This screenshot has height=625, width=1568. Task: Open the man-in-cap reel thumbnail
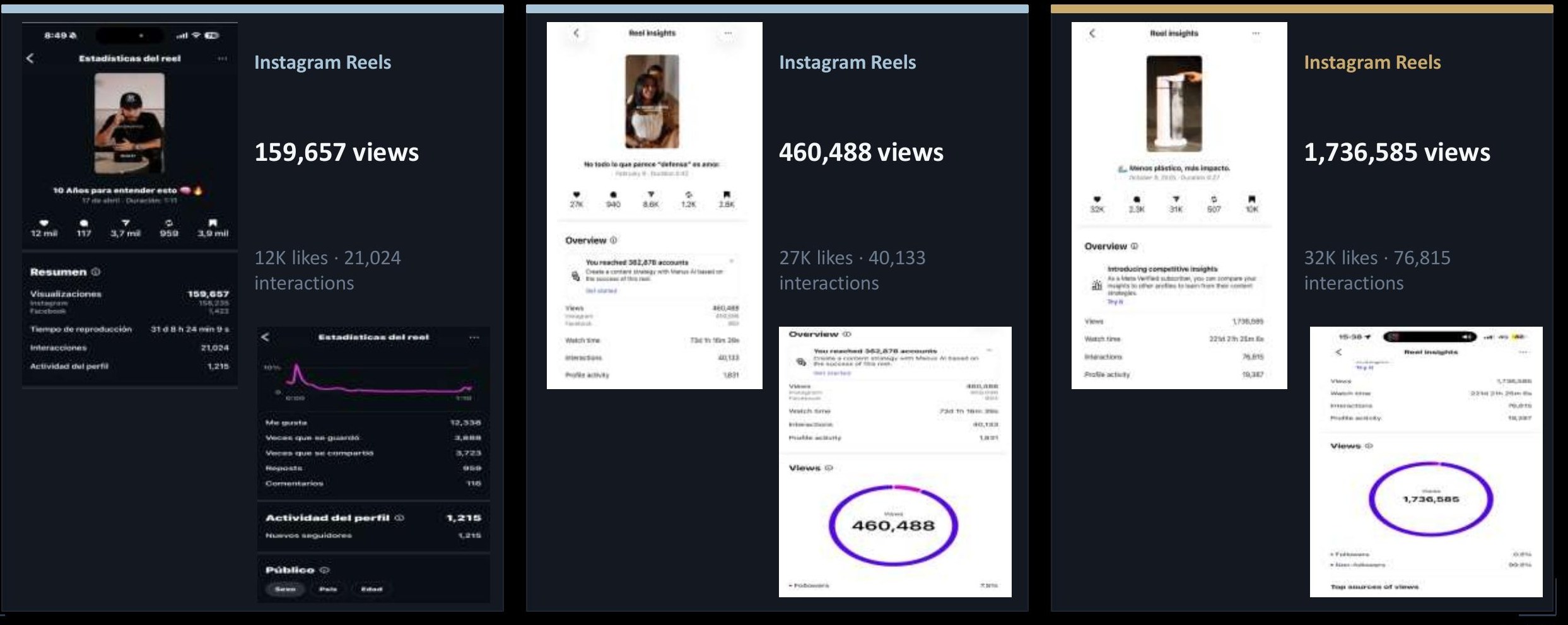pos(129,123)
